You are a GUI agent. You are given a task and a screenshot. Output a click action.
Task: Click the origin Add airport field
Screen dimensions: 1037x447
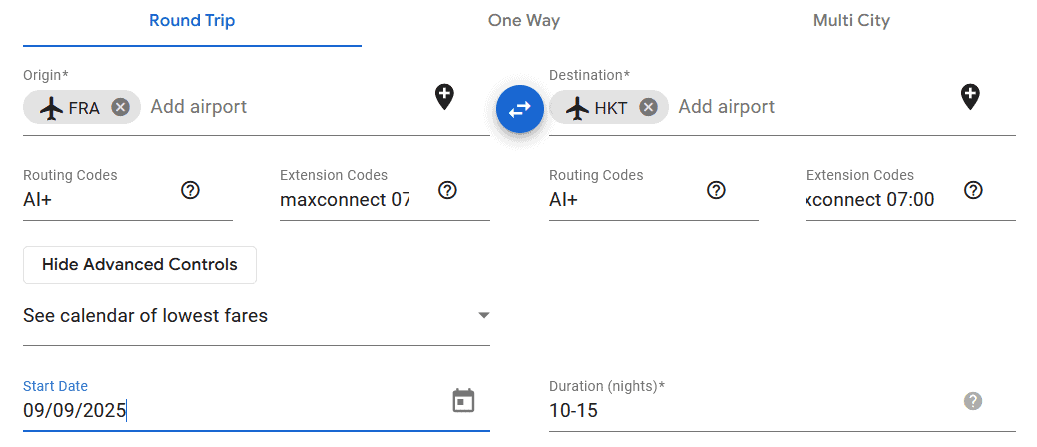pyautogui.click(x=280, y=107)
